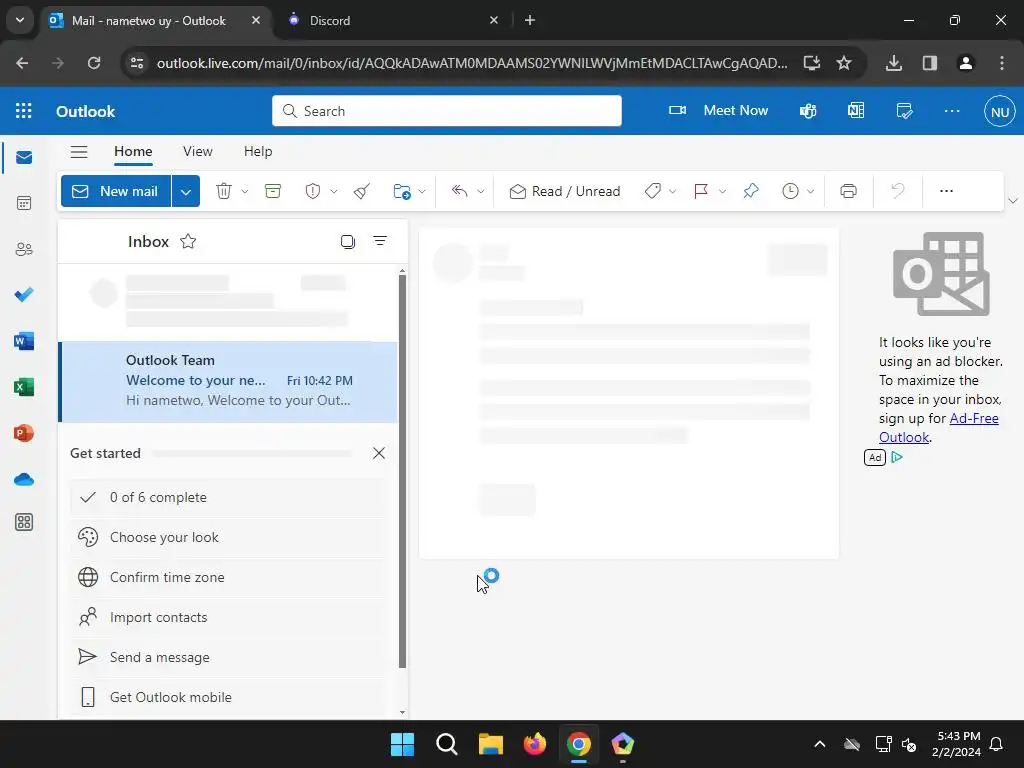The image size is (1024, 768).
Task: Expand the Report options arrow
Action: point(334,191)
